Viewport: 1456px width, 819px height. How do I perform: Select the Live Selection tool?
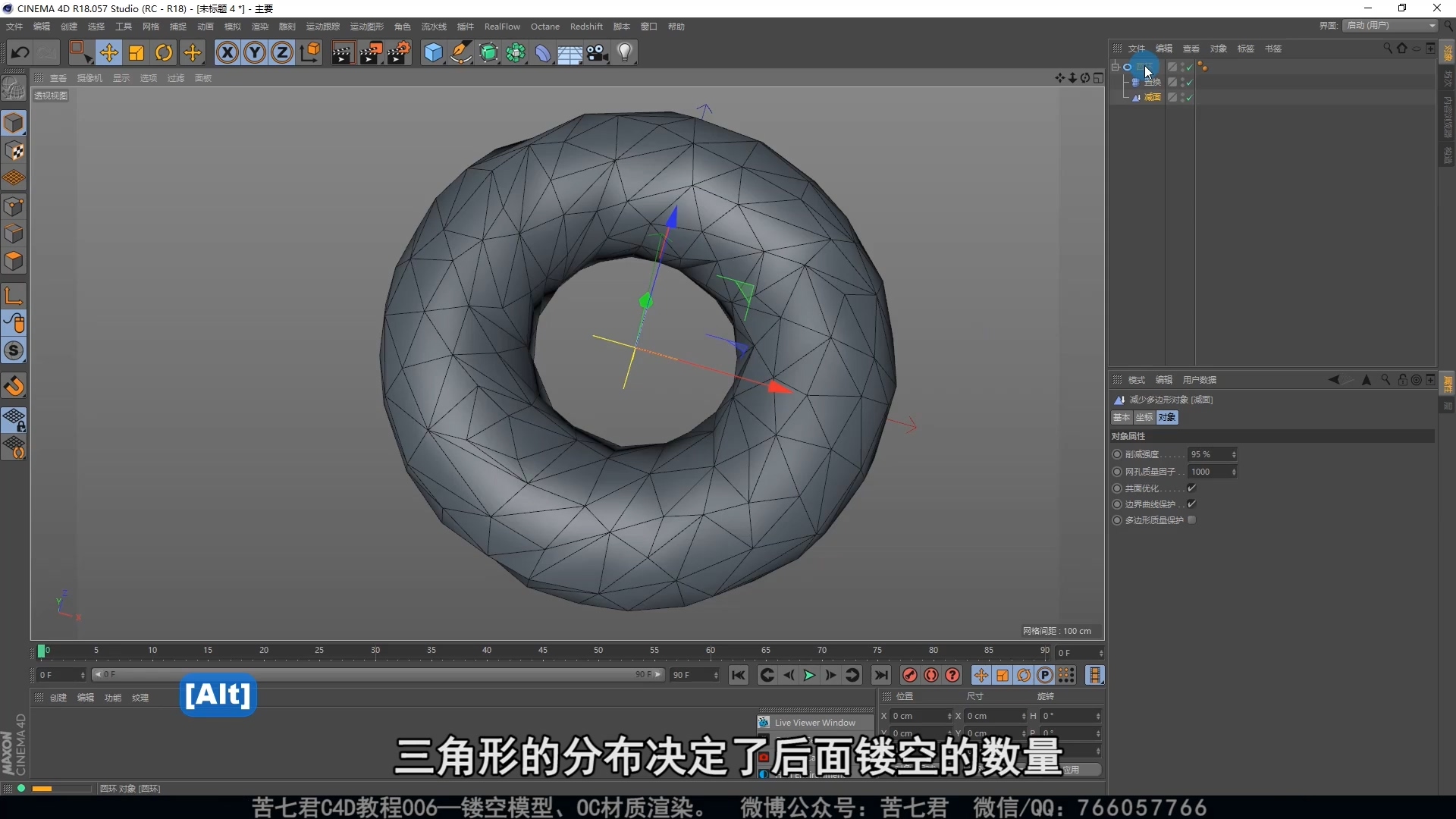80,52
